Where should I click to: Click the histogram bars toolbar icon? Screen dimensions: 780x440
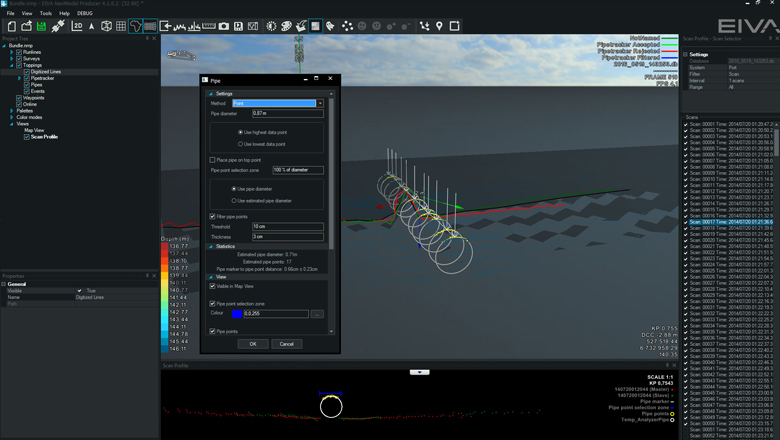[194, 26]
